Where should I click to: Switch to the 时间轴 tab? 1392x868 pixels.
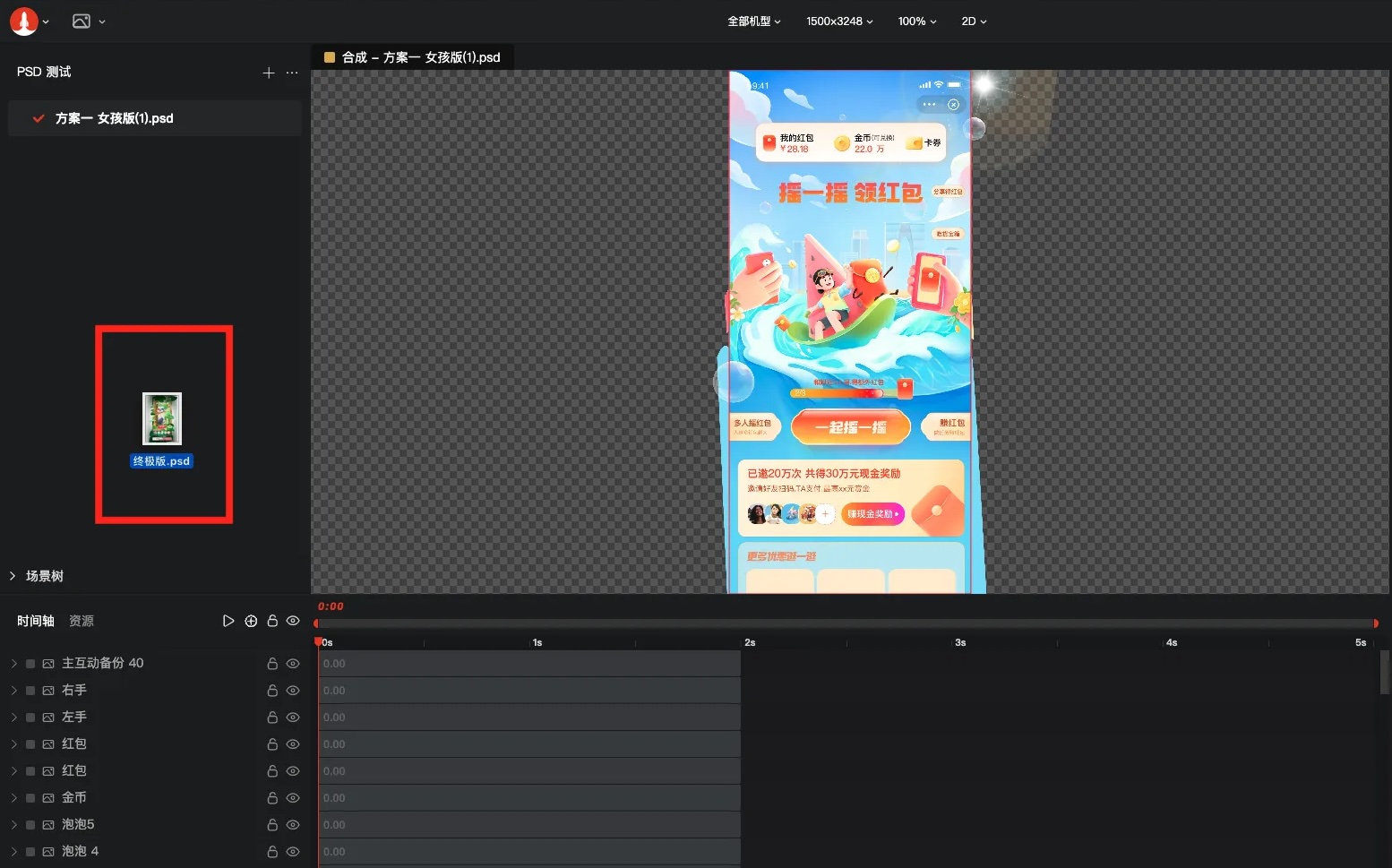click(36, 621)
